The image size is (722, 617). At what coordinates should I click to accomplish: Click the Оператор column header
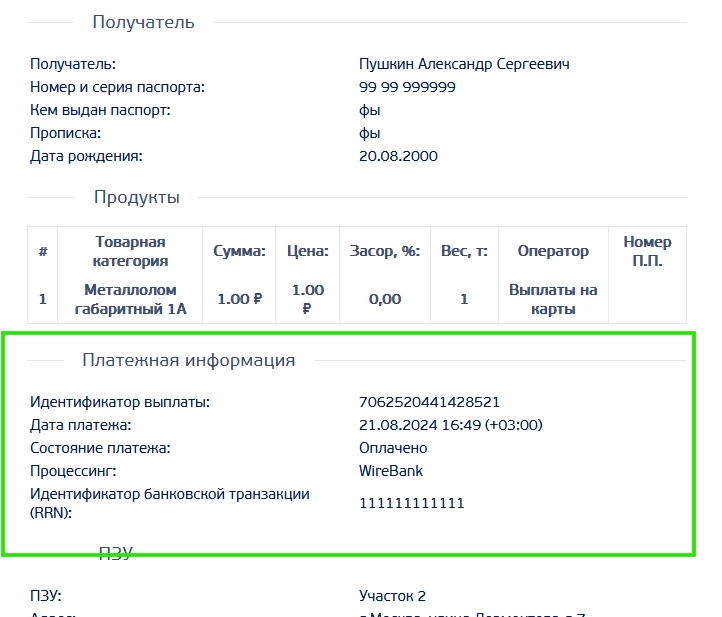pyautogui.click(x=553, y=251)
